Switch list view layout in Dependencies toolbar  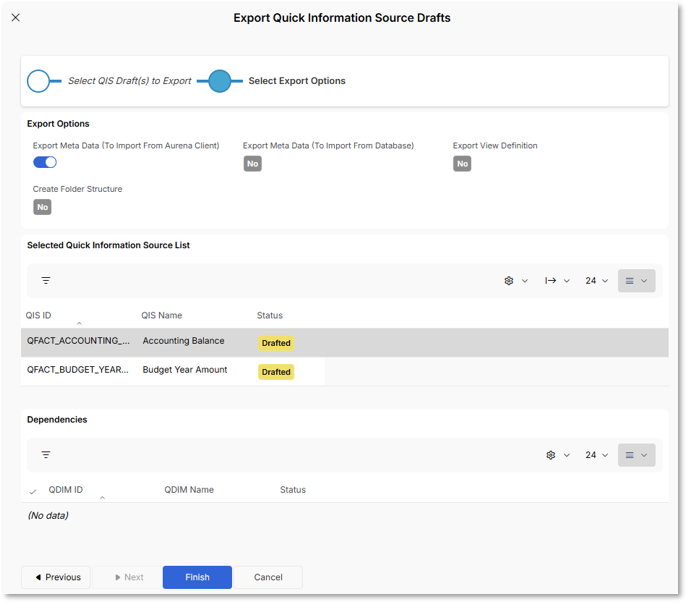coord(630,455)
